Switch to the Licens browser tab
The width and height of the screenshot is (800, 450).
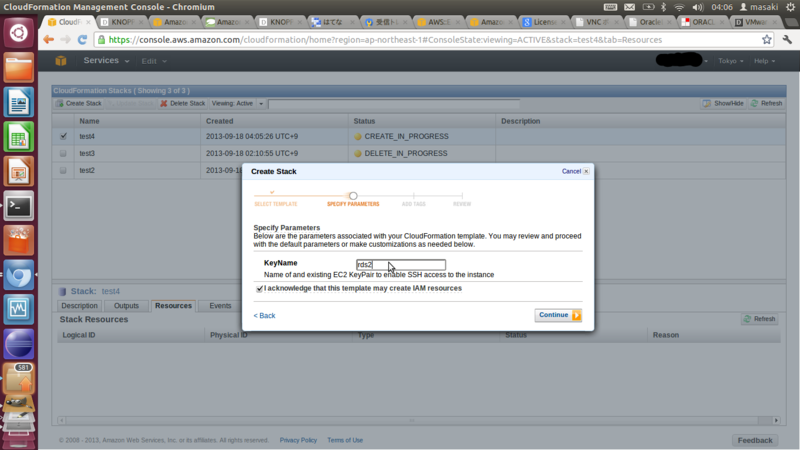pos(543,22)
